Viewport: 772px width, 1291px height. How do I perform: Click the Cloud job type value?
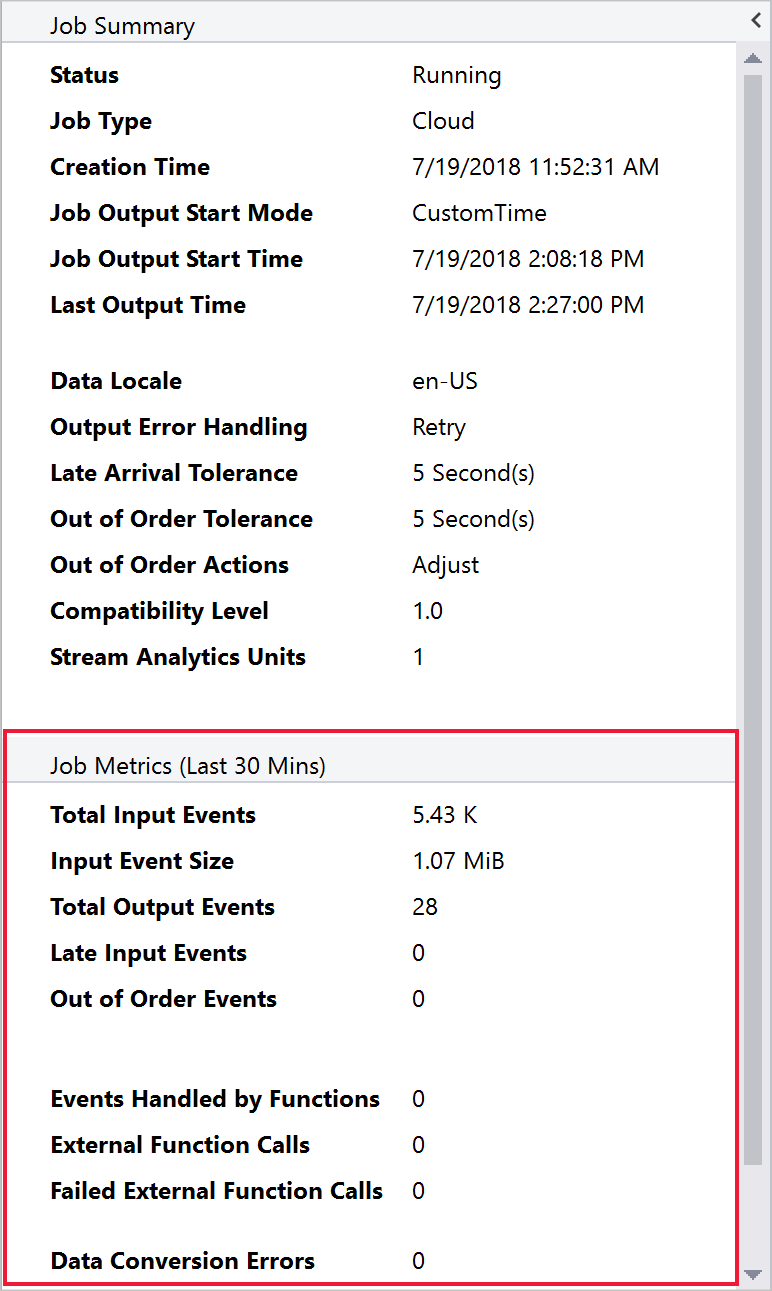[443, 121]
